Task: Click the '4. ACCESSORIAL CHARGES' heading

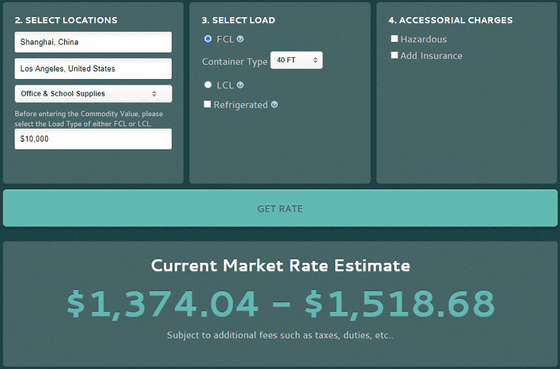Action: tap(450, 20)
